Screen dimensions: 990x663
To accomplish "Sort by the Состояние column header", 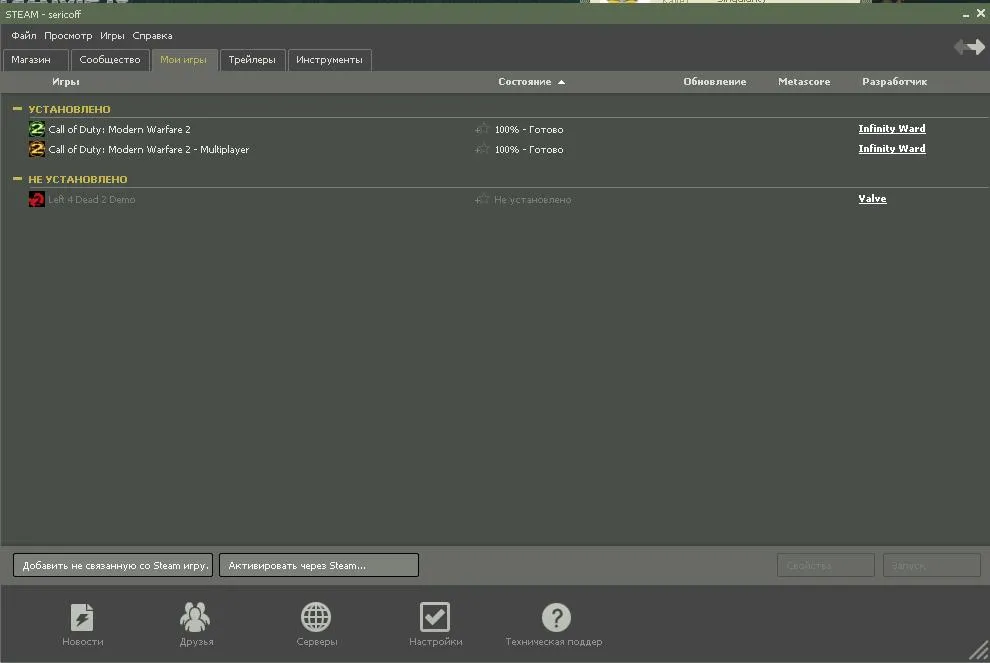I will click(x=531, y=81).
